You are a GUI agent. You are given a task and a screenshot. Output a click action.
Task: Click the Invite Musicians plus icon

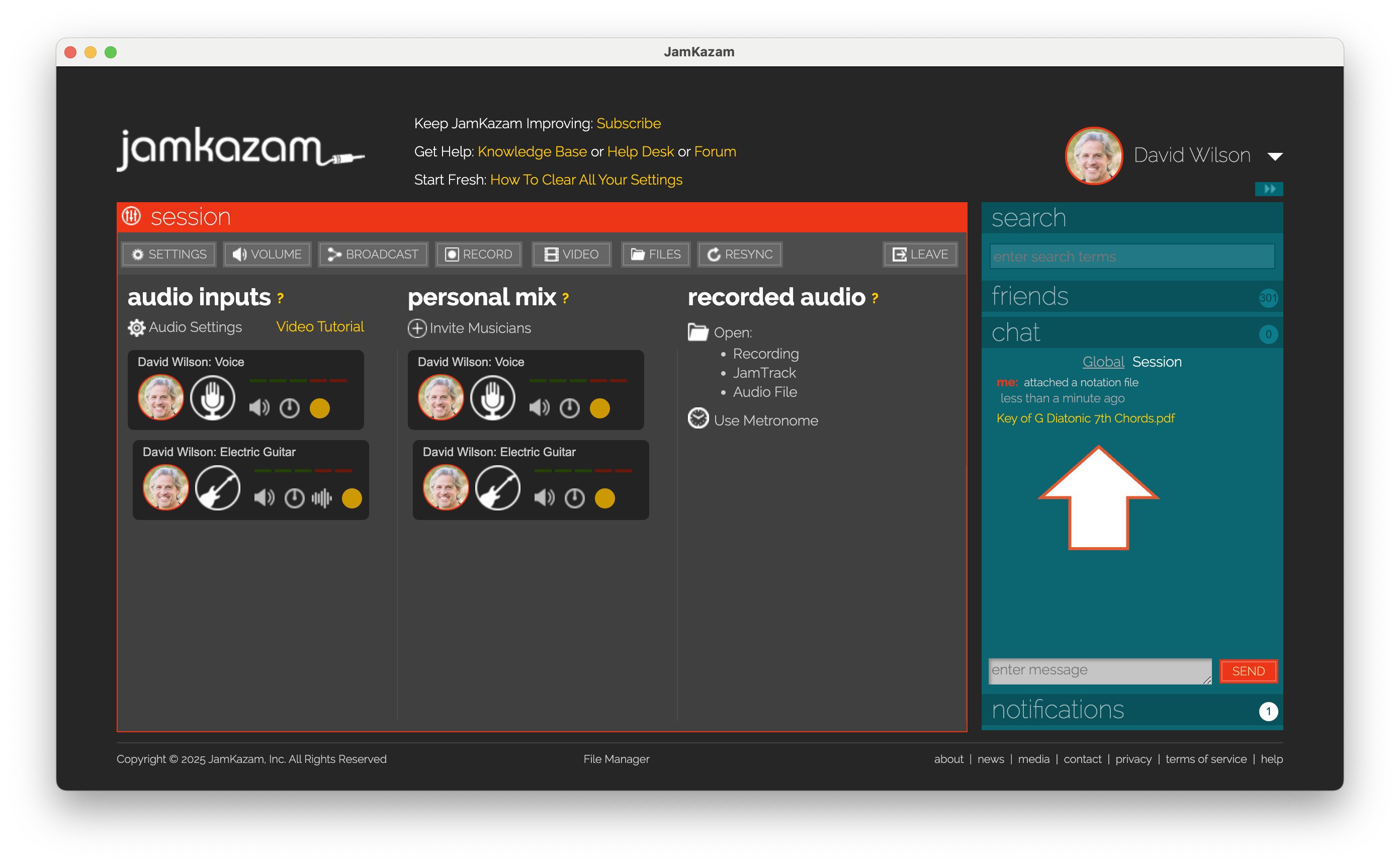pos(417,328)
